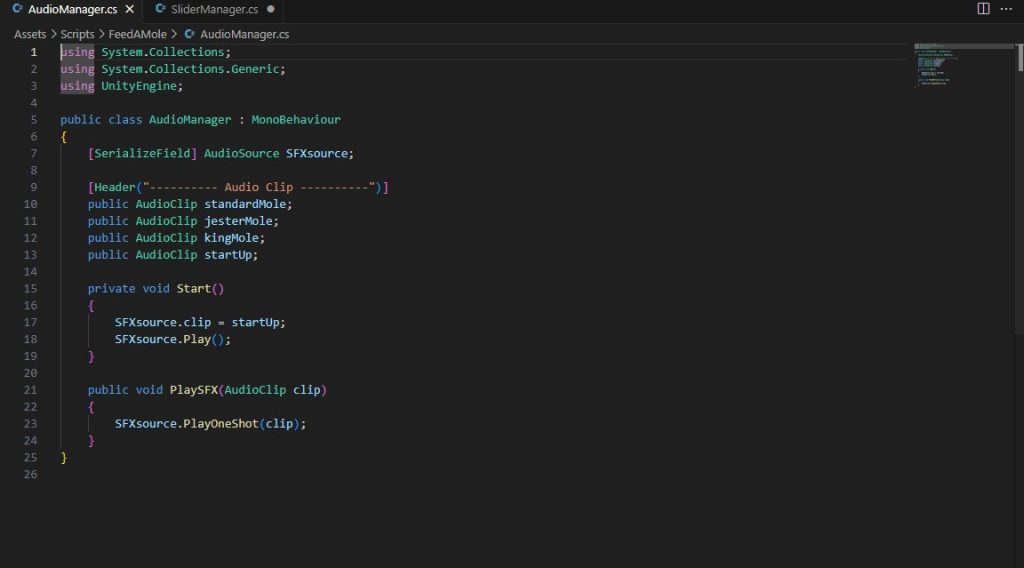The image size is (1024, 568).
Task: Click the C# icon in the breadcrumb
Action: 189,34
